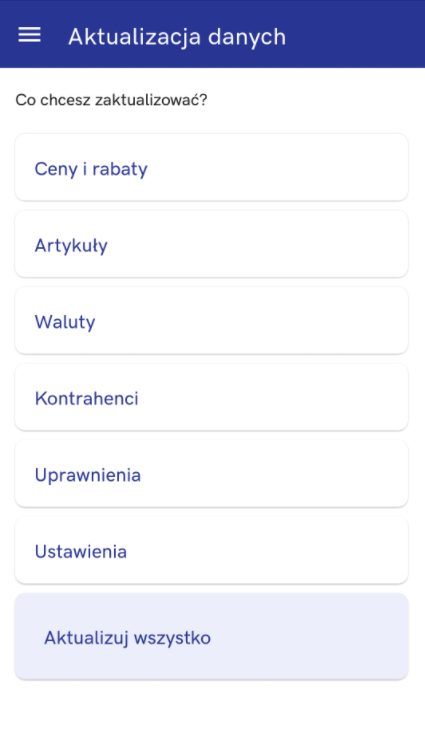This screenshot has width=425, height=750.
Task: Click the Ustawienia update entry
Action: tap(211, 550)
